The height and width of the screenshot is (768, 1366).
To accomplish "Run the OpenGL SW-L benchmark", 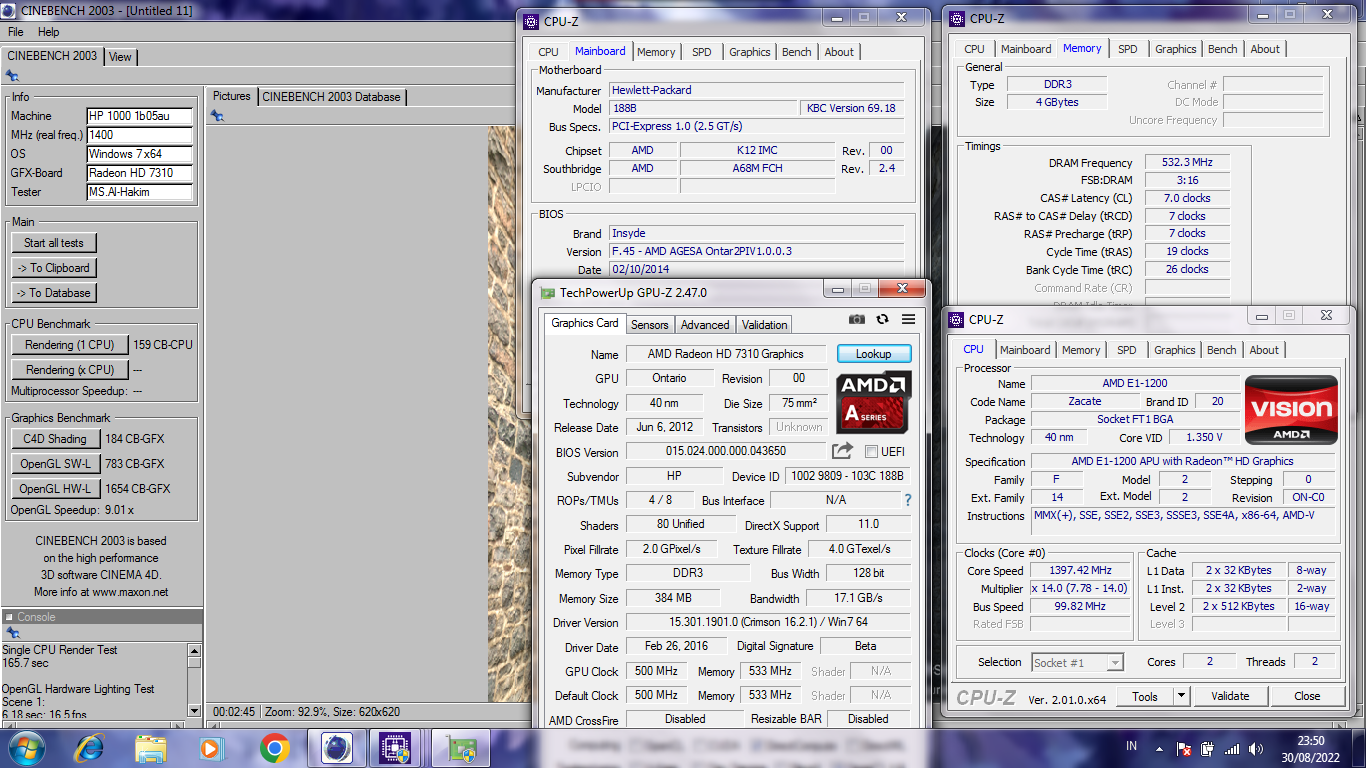I will [x=56, y=464].
